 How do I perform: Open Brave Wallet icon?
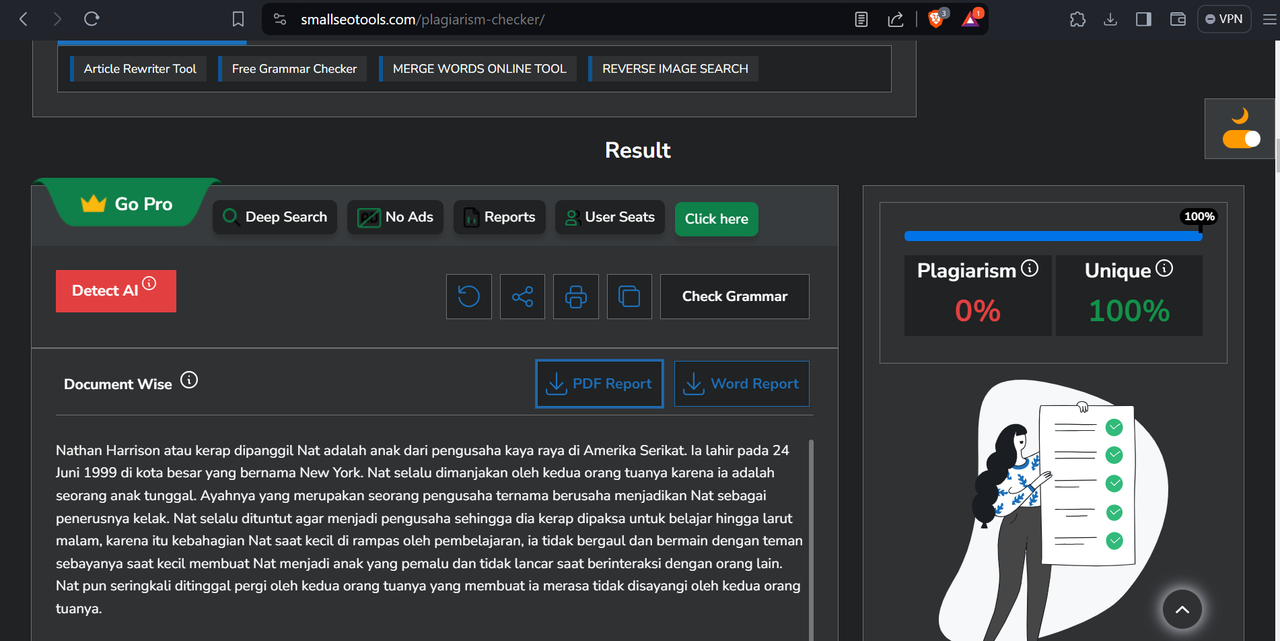[x=1177, y=19]
